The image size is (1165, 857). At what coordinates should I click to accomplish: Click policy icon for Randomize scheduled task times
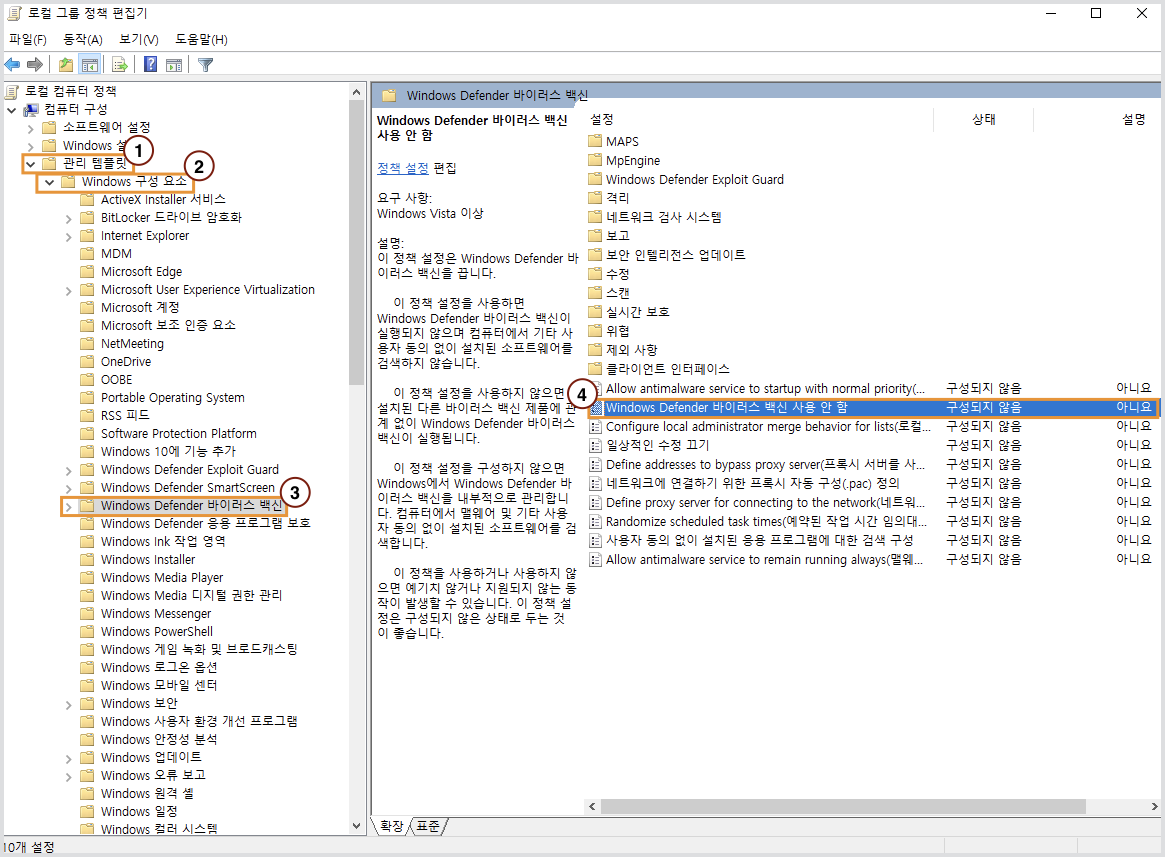[x=595, y=522]
